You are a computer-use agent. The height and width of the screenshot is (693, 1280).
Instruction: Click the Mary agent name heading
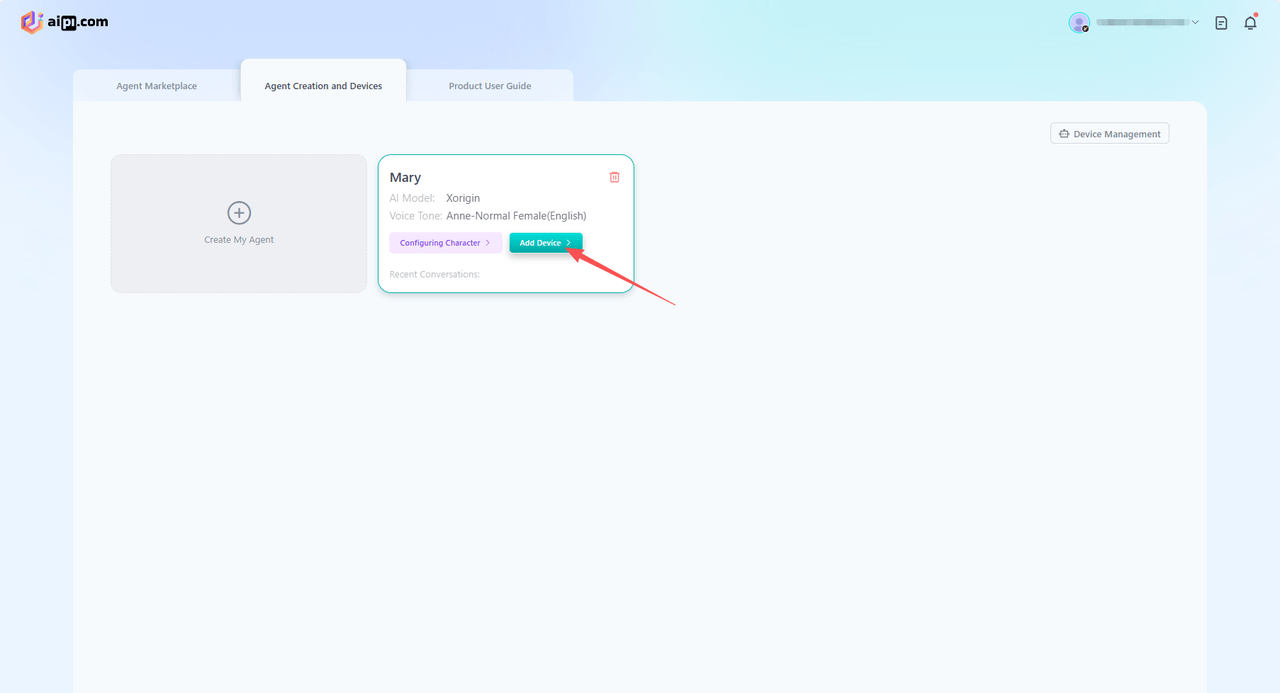coord(405,178)
